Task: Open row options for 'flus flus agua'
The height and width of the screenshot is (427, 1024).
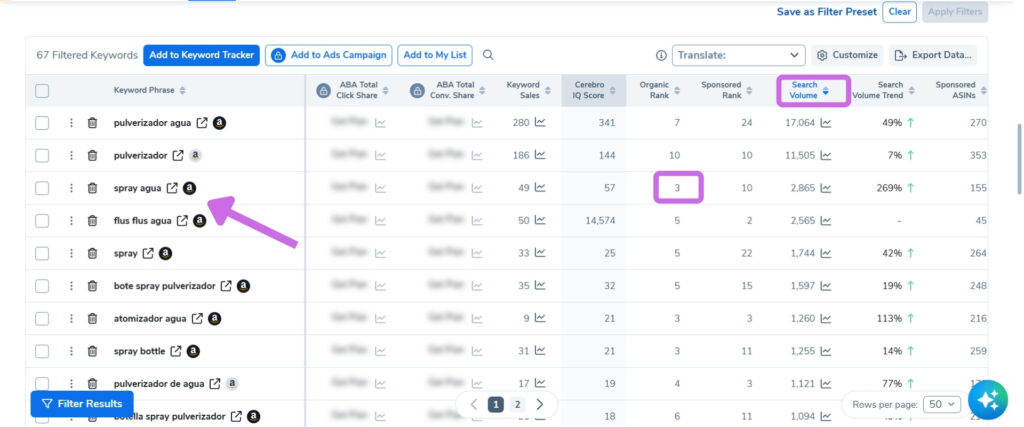Action: pyautogui.click(x=71, y=221)
